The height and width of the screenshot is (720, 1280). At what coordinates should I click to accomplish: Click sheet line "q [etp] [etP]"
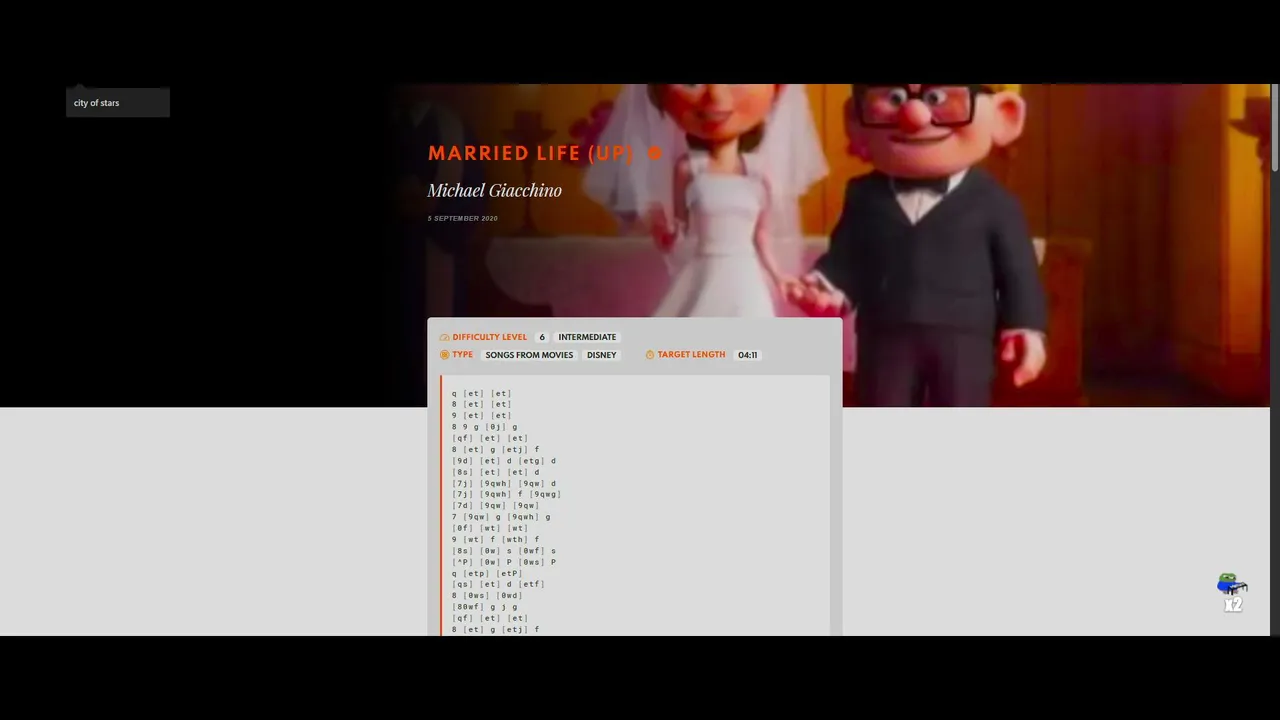(487, 573)
